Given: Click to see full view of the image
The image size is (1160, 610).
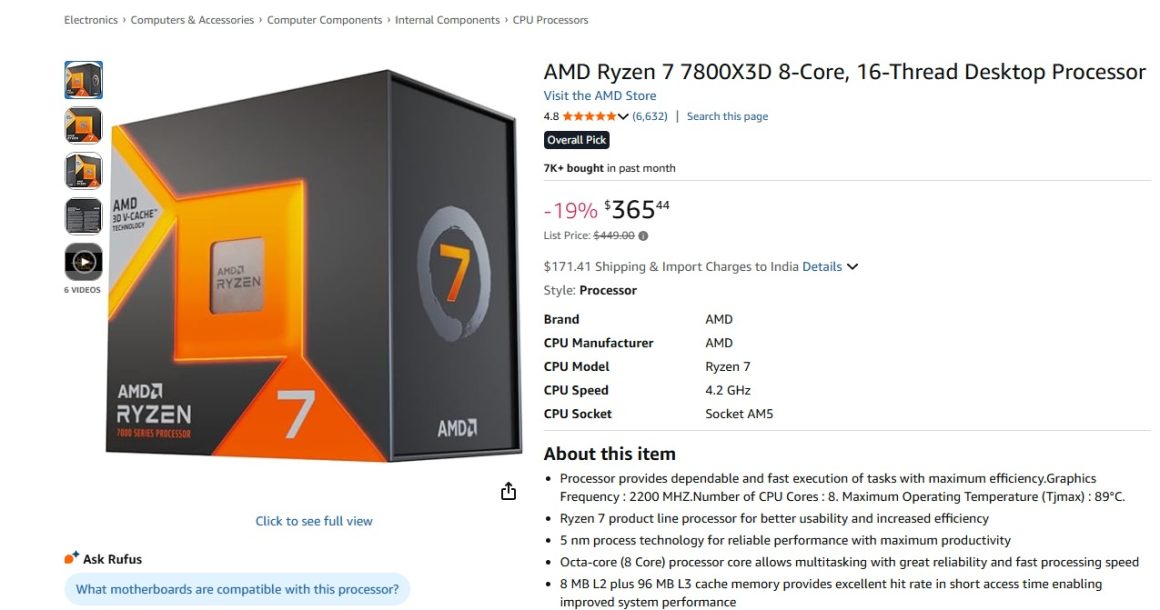Looking at the screenshot, I should [313, 520].
